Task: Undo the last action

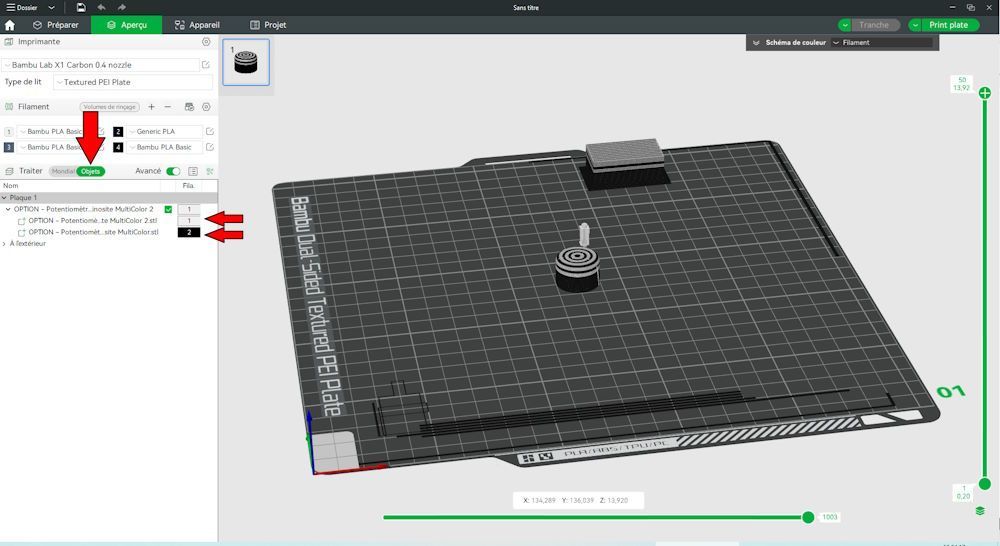Action: (101, 8)
